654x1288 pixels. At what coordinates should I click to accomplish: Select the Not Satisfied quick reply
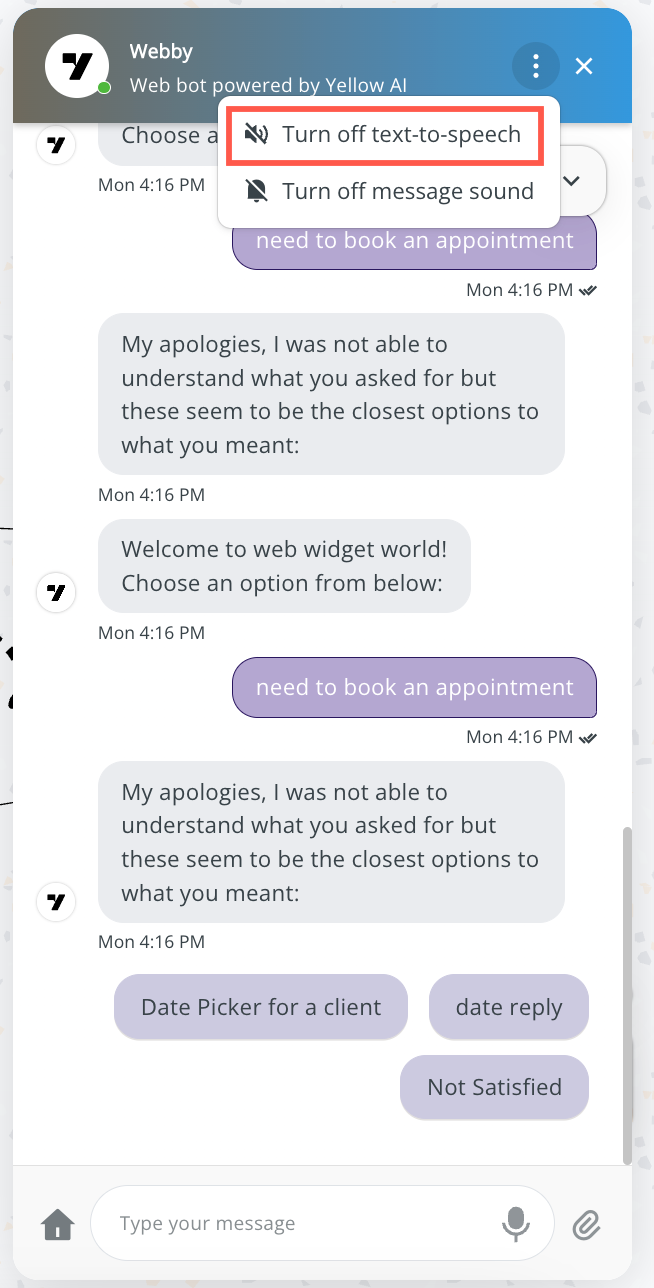(494, 1087)
